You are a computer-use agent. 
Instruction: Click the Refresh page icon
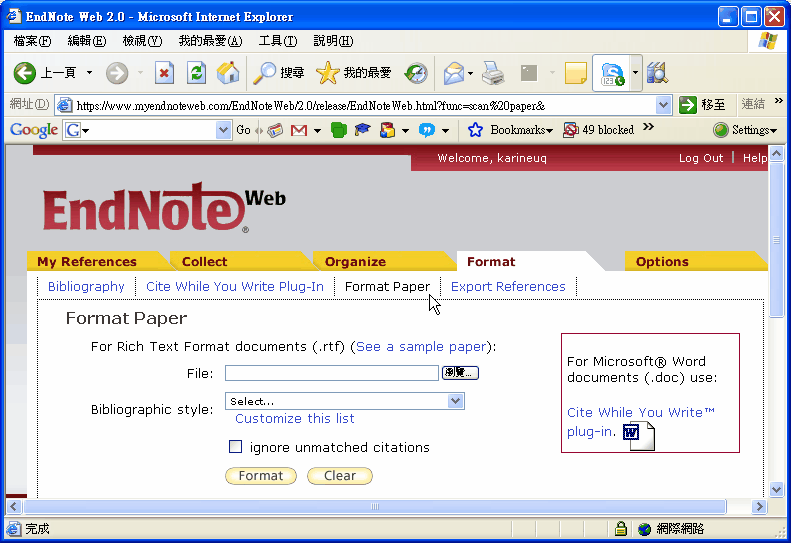tap(196, 73)
